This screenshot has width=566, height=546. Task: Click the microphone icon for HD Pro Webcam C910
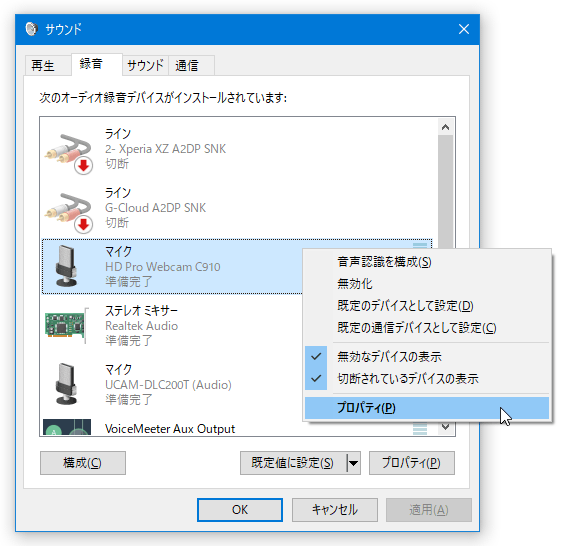coord(66,266)
